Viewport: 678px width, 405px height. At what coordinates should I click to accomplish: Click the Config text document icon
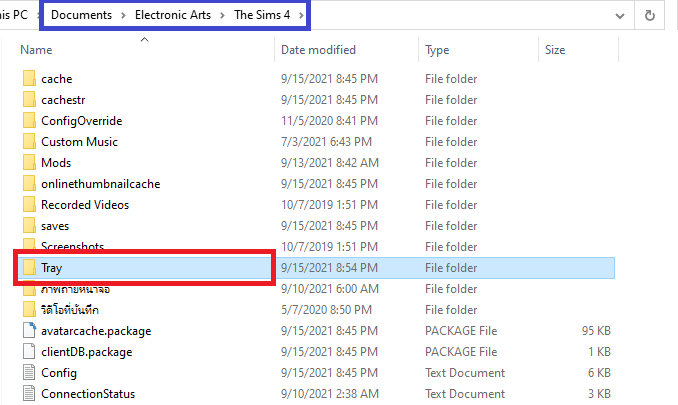click(29, 373)
